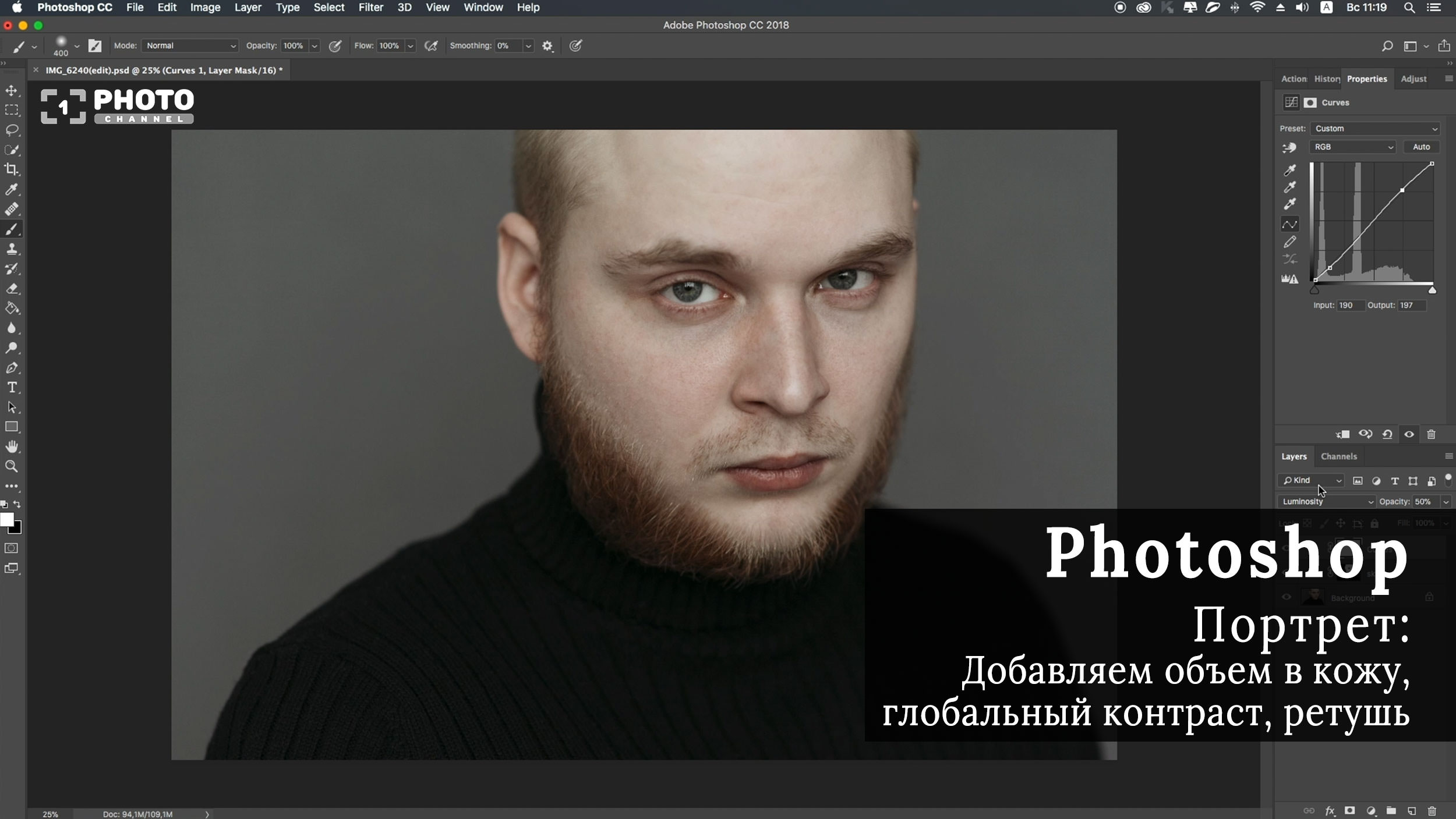The image size is (1456, 819).
Task: Toggle pressure for size button
Action: point(575,46)
